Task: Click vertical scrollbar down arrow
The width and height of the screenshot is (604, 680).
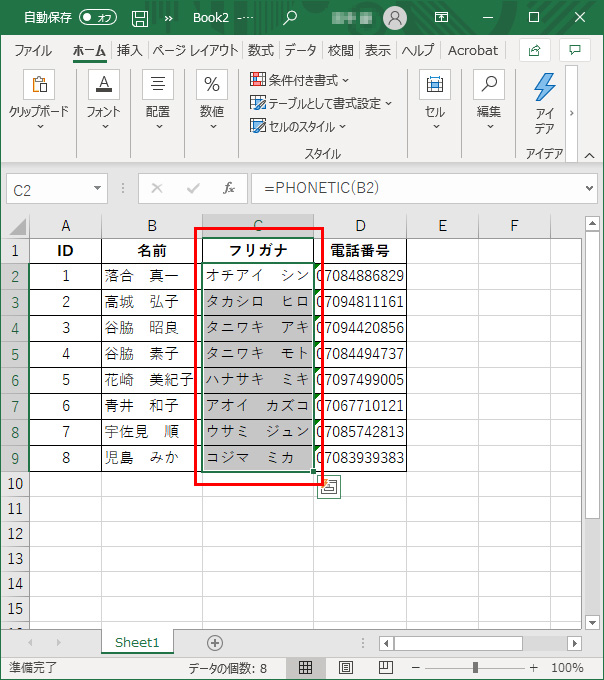Action: pyautogui.click(x=592, y=622)
